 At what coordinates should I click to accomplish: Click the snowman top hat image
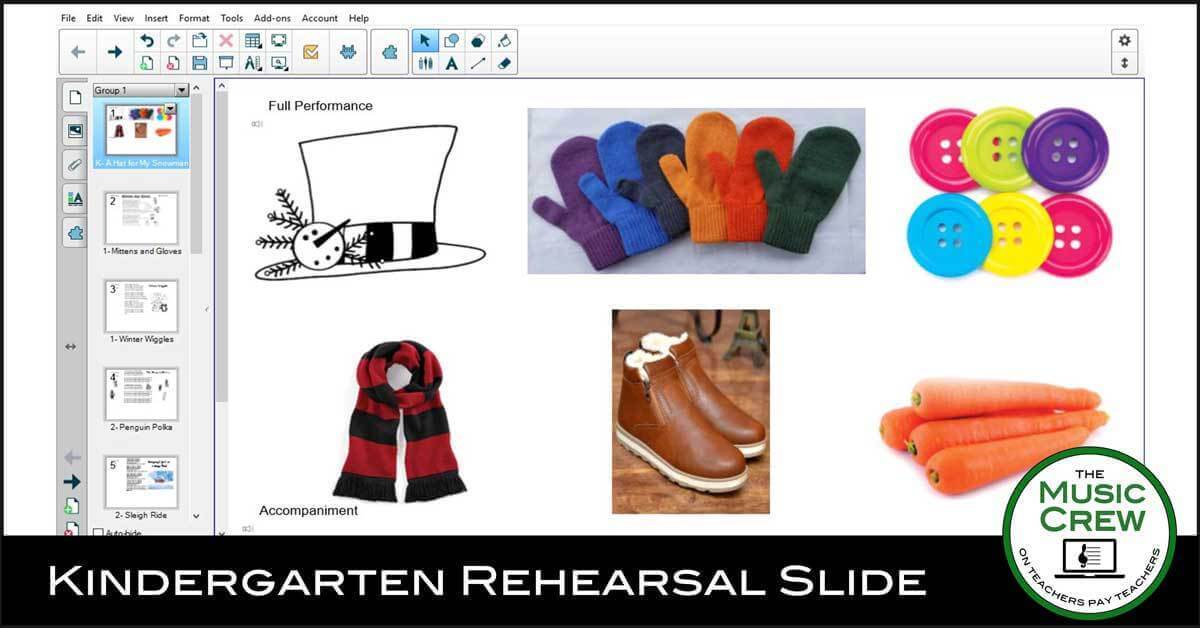pos(369,202)
